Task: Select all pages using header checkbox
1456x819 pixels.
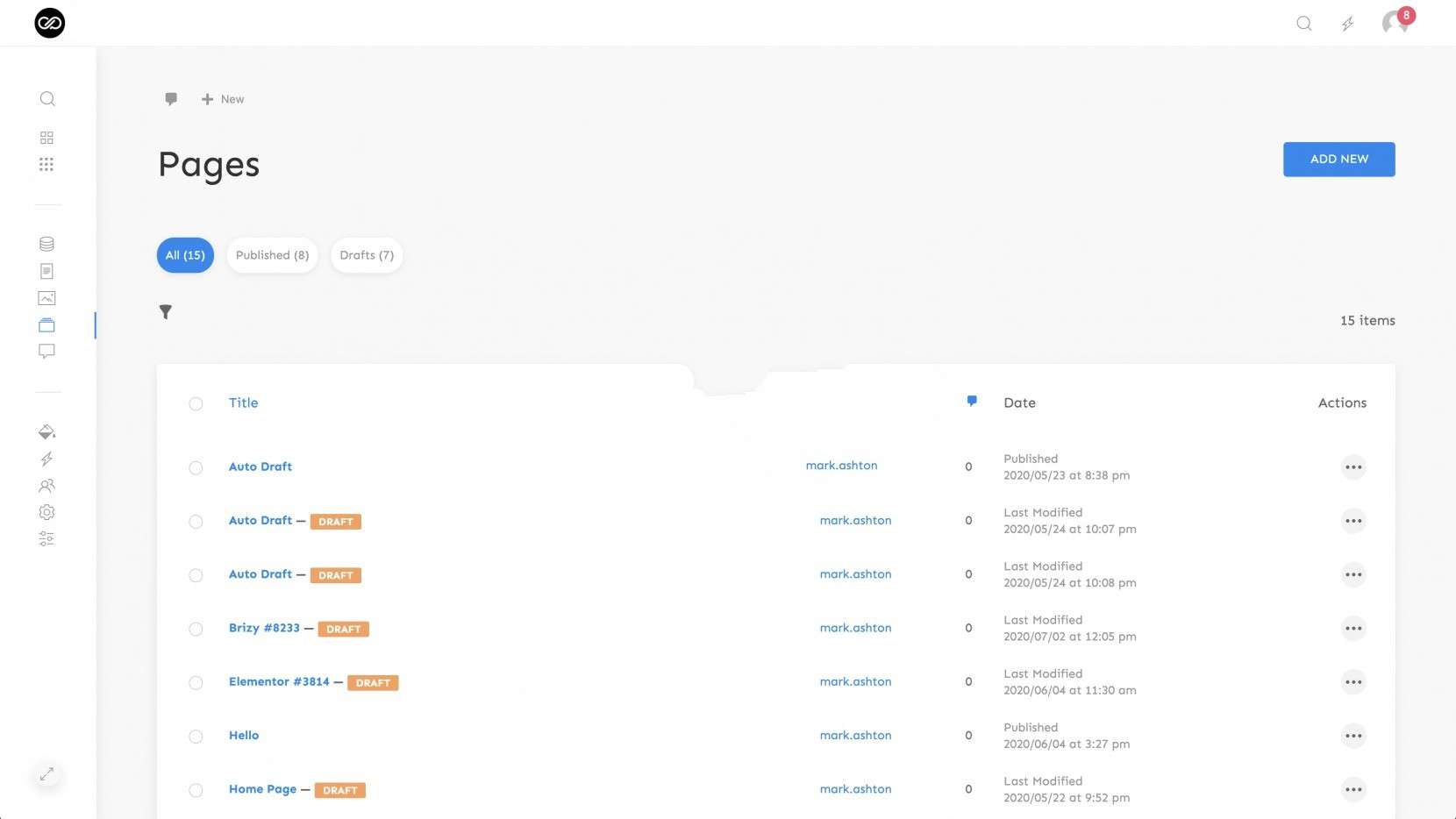Action: tap(196, 404)
